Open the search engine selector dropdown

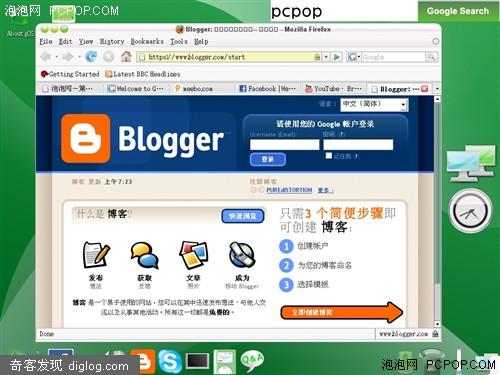click(353, 57)
